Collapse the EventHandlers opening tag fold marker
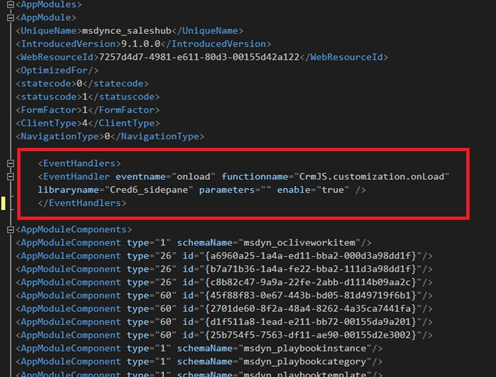 10,163
